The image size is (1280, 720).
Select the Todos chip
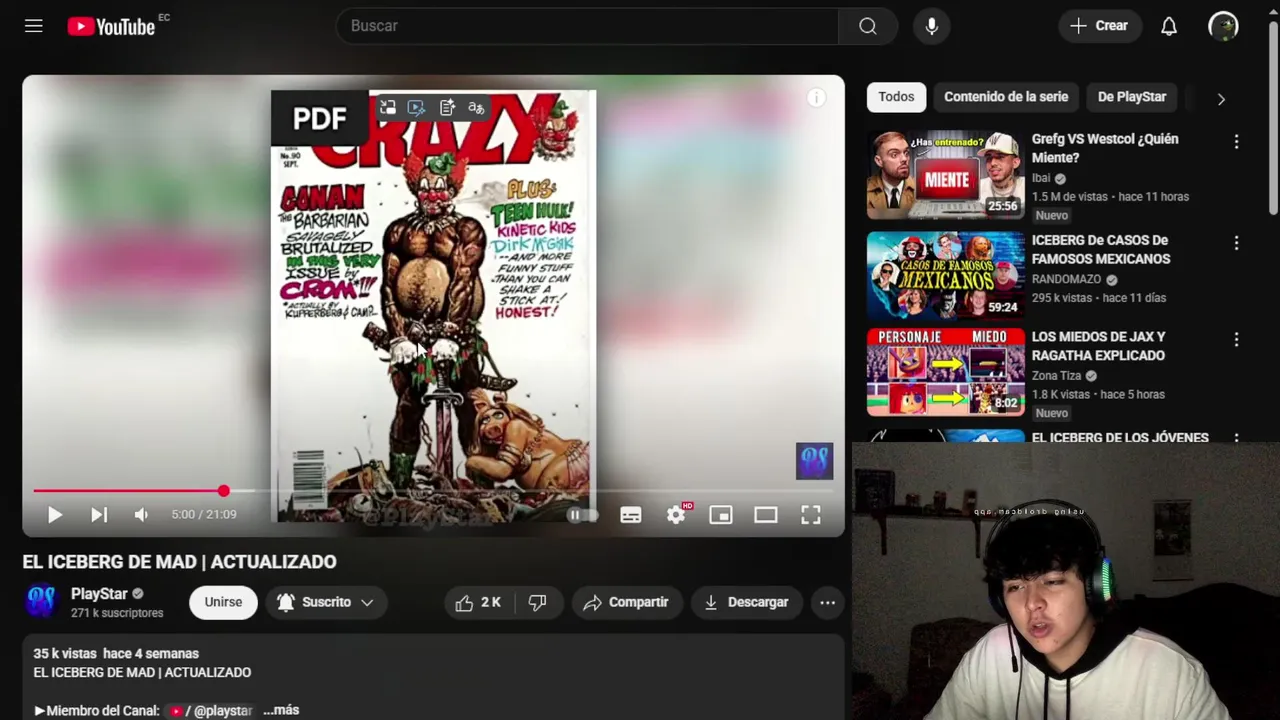tap(896, 97)
